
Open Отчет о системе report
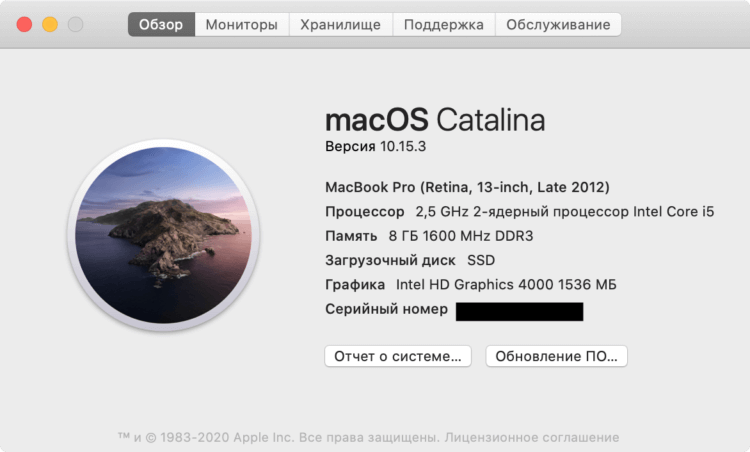click(x=398, y=356)
